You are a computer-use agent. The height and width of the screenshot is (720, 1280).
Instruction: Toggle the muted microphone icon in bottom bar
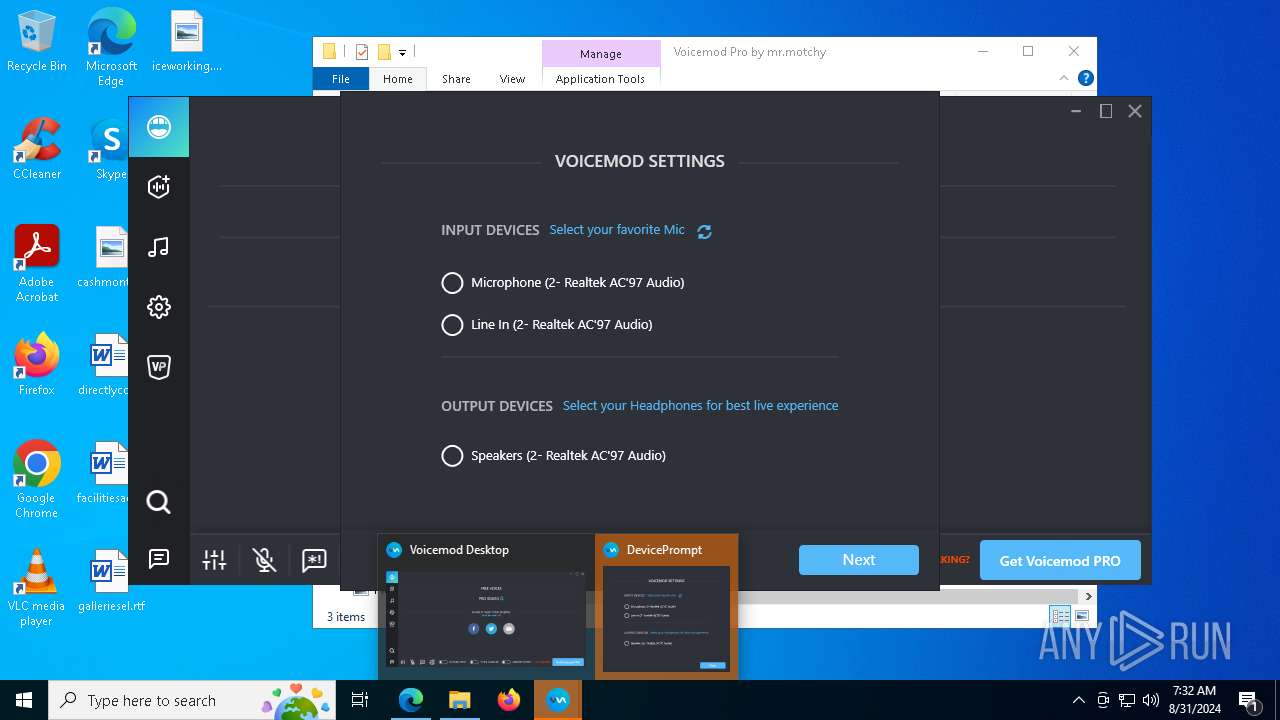pyautogui.click(x=264, y=560)
